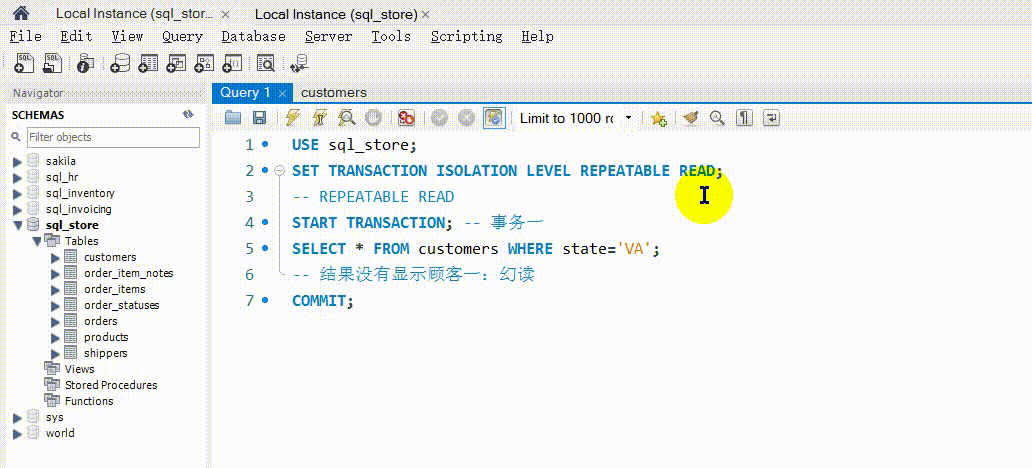Stop query execution hand icon
This screenshot has width=1032, height=468.
[373, 118]
